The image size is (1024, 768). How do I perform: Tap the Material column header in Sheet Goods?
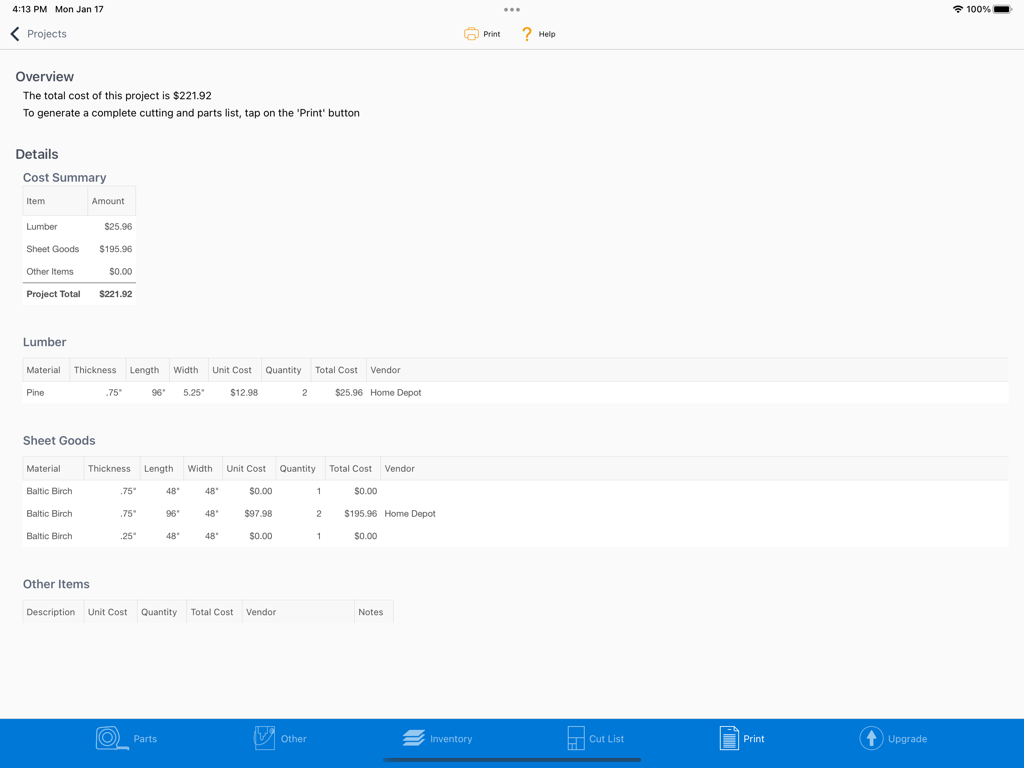44,468
